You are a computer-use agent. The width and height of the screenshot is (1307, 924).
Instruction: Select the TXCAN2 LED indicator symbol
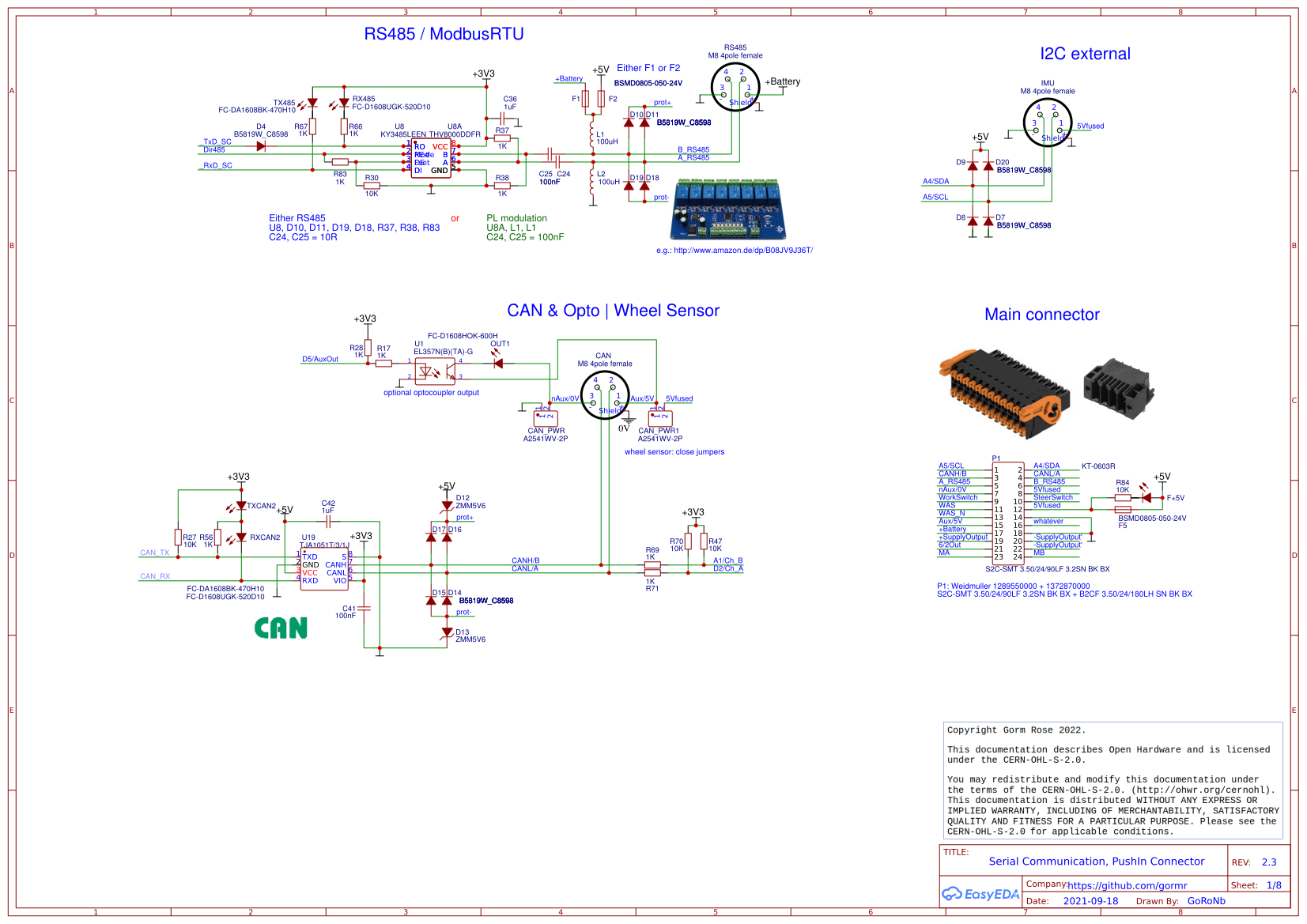tap(240, 506)
